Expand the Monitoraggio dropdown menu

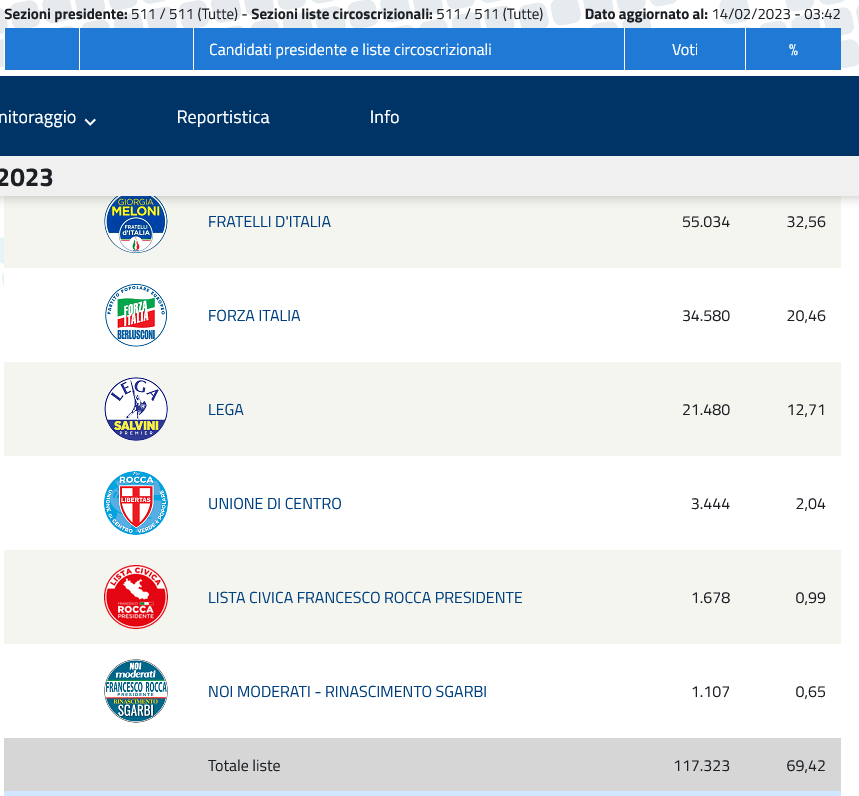(x=48, y=118)
